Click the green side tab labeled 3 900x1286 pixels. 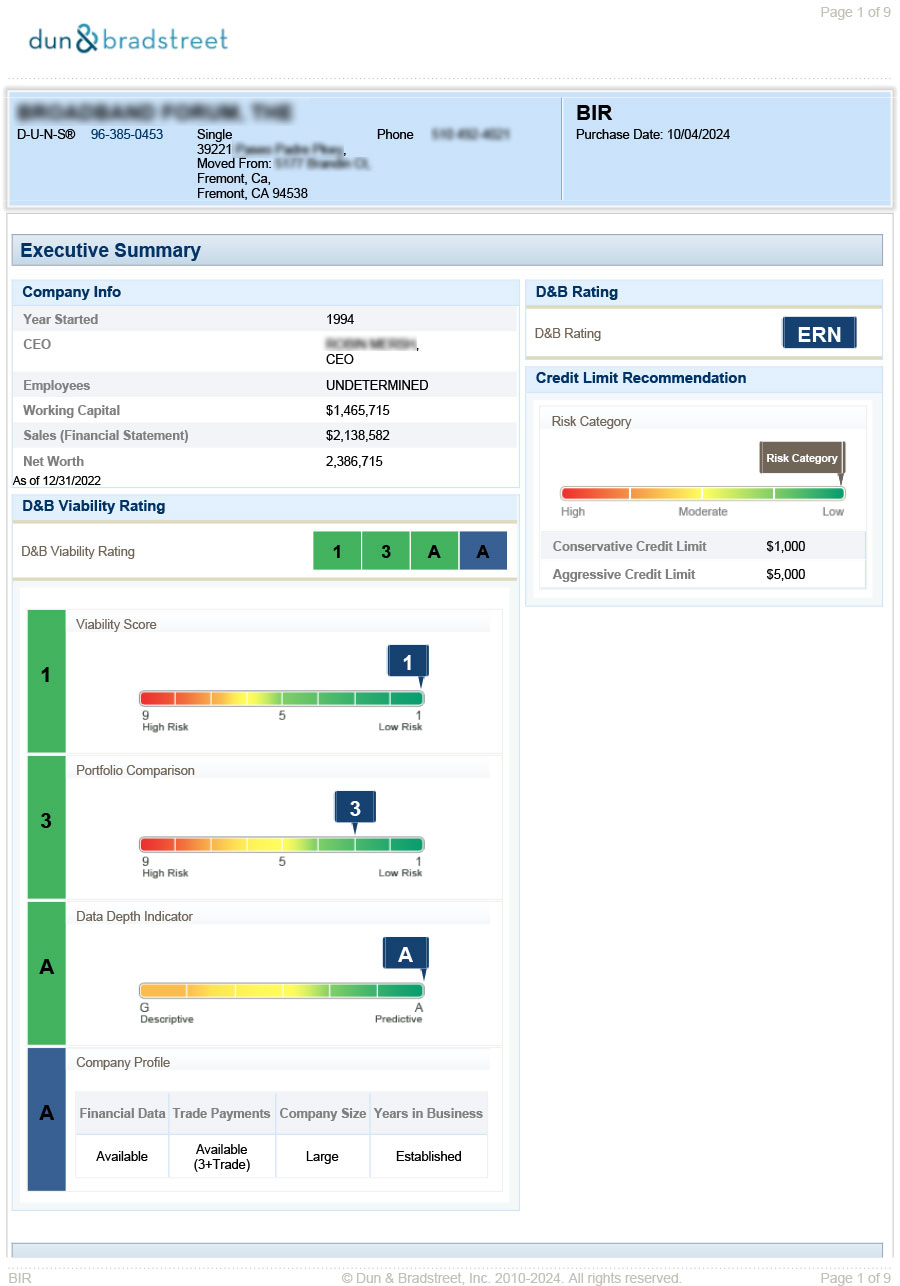[x=46, y=827]
